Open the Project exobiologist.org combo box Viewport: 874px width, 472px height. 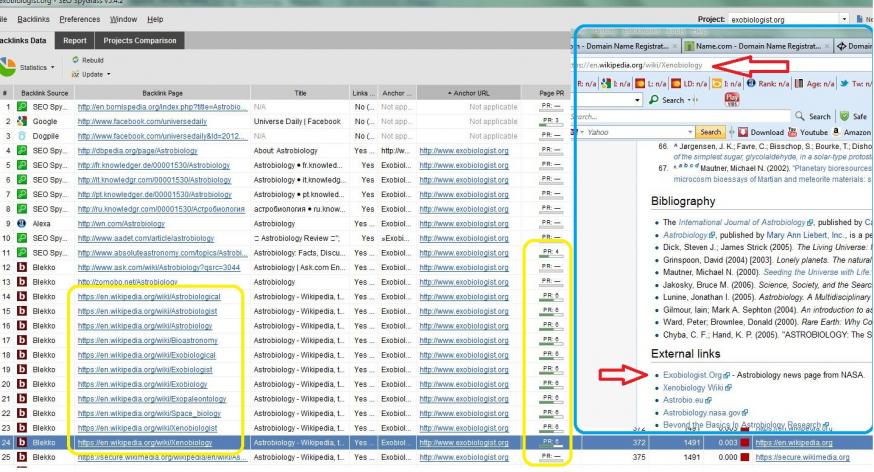coord(789,19)
